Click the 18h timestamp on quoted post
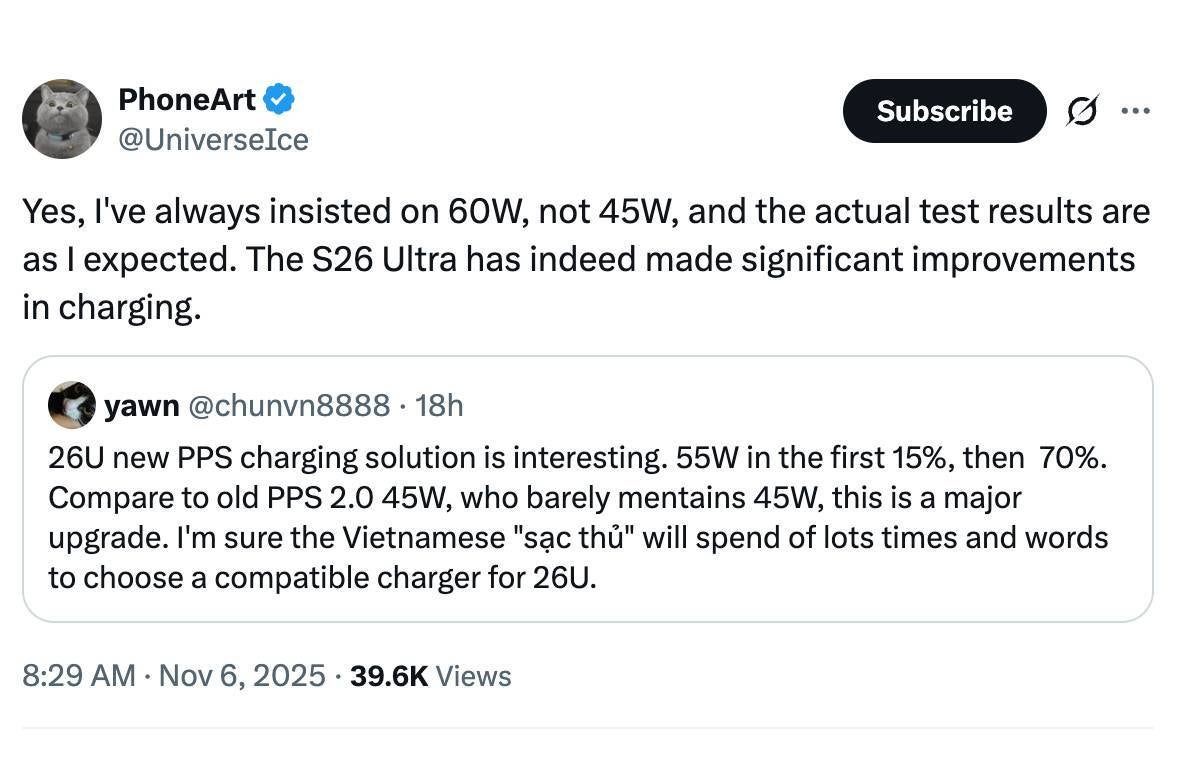1180x784 pixels. click(x=439, y=405)
